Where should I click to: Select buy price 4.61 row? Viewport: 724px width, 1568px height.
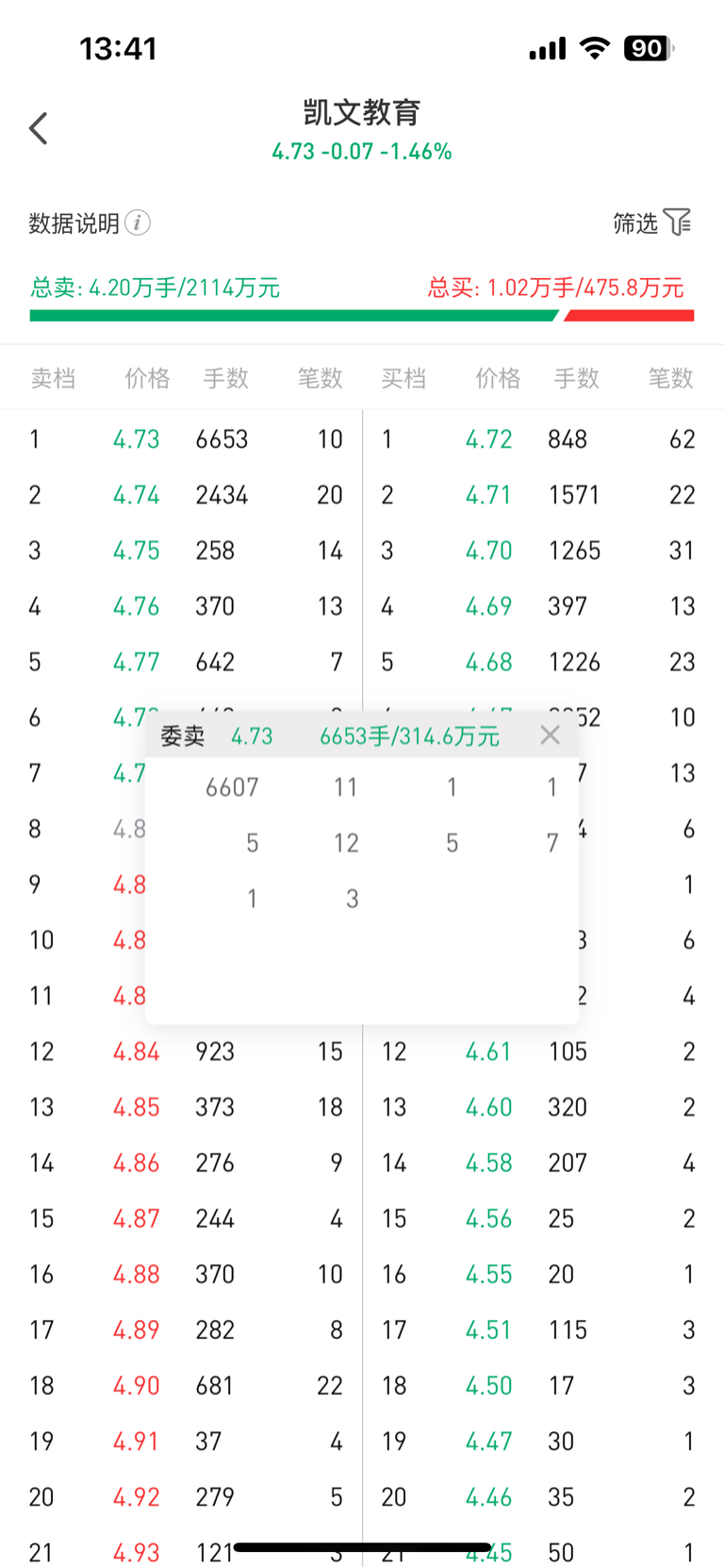pyautogui.click(x=543, y=1052)
